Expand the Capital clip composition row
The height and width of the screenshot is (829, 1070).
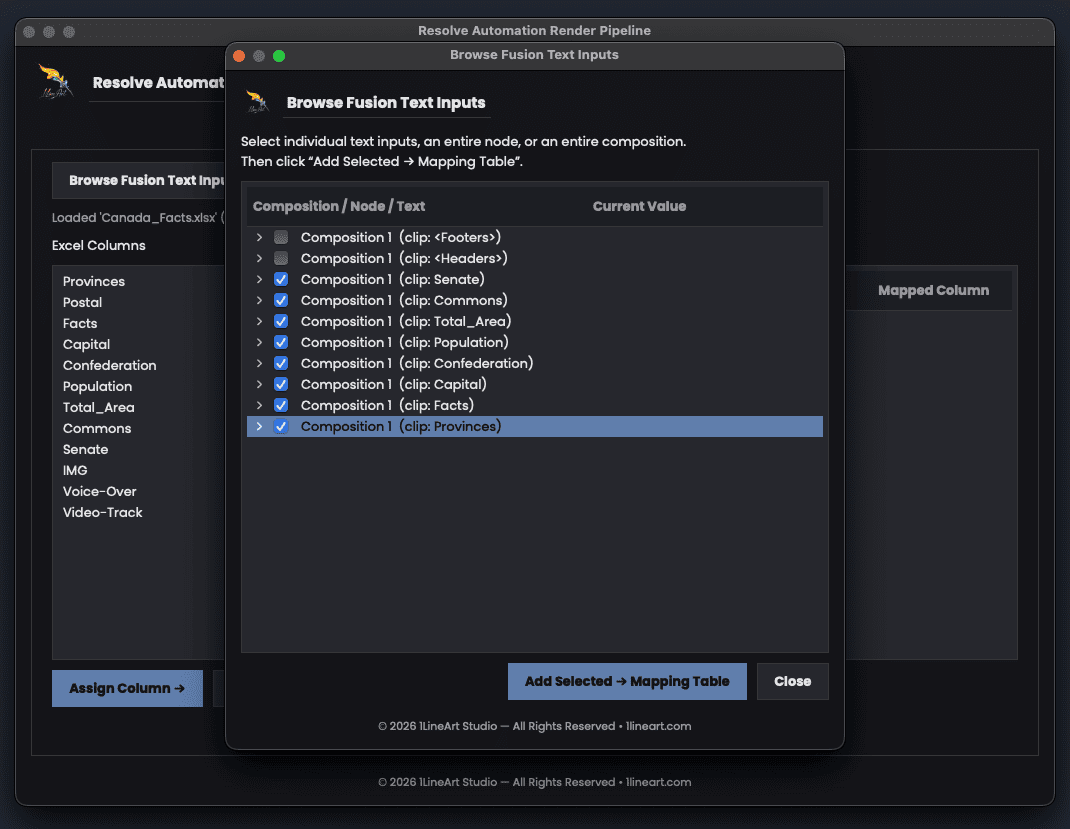coord(259,384)
